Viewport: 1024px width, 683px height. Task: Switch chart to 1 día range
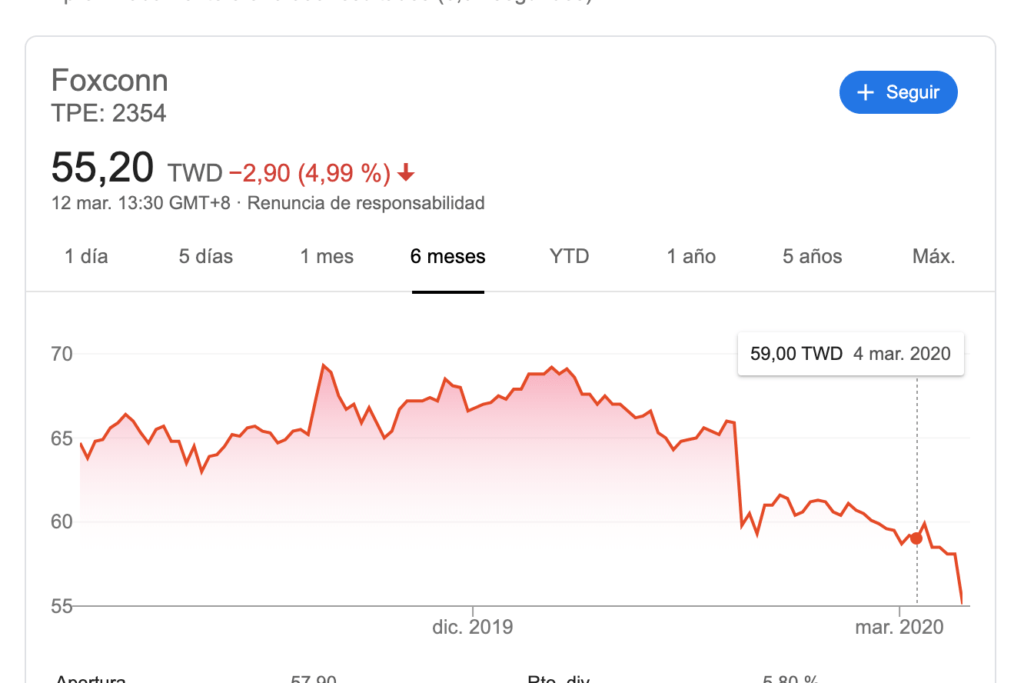(86, 257)
